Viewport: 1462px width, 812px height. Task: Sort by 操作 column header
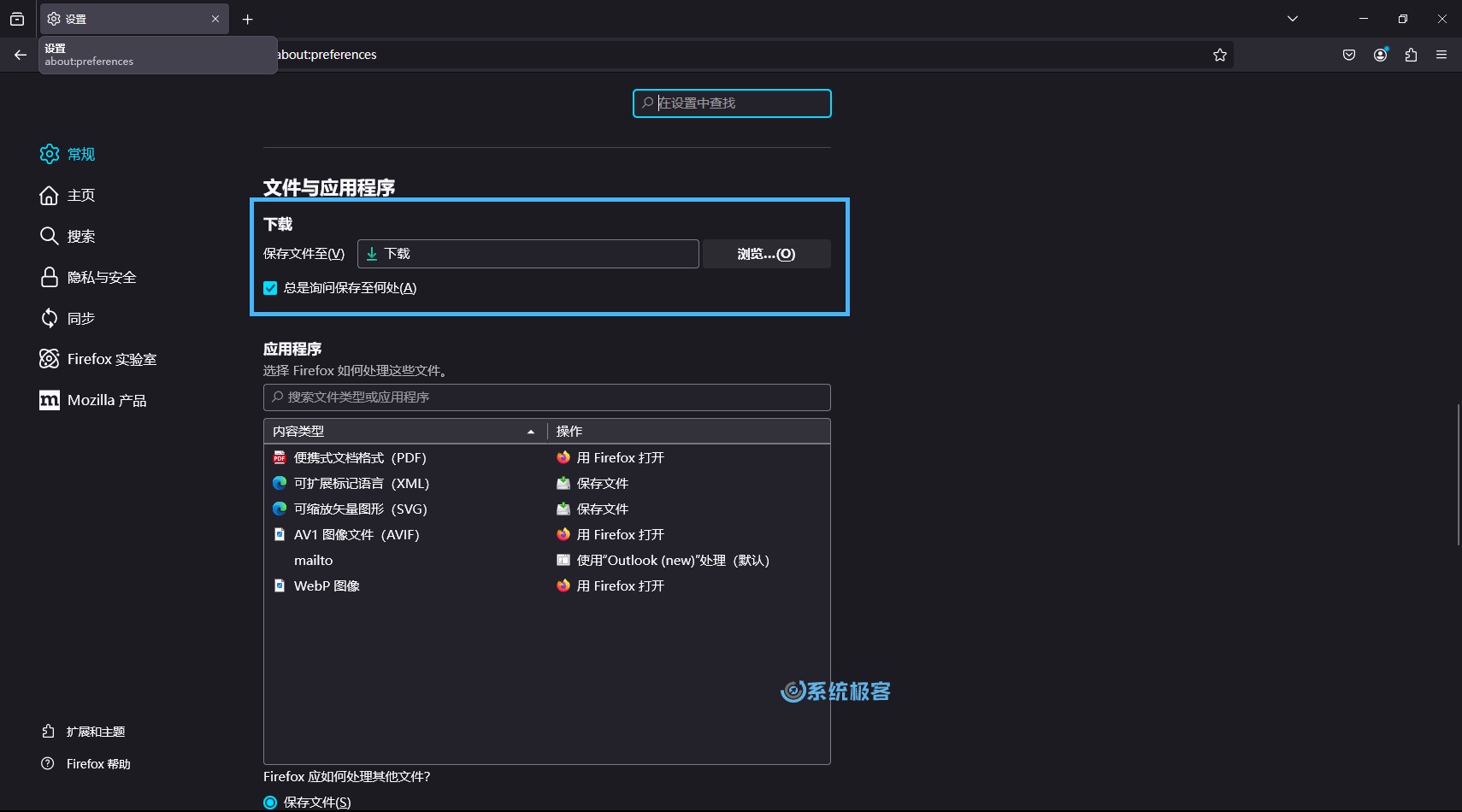(689, 432)
